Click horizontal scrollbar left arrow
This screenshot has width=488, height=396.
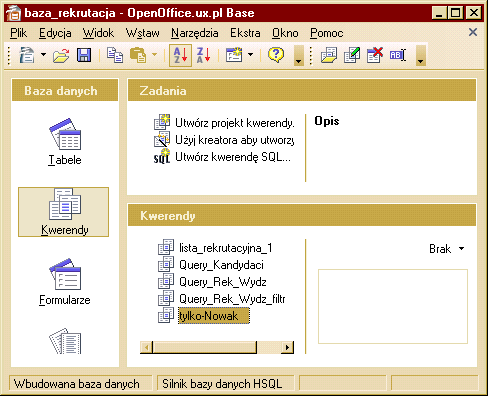click(146, 347)
